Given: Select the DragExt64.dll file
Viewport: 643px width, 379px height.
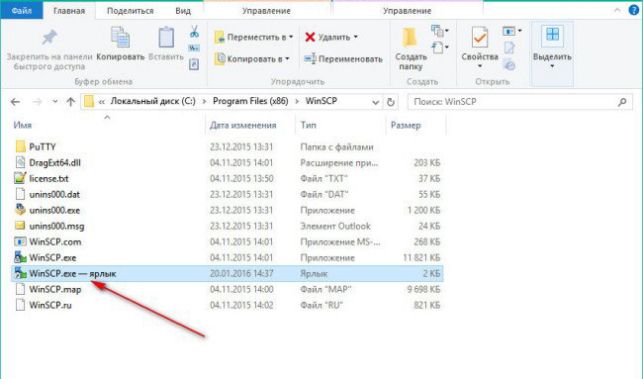Looking at the screenshot, I should tap(55, 162).
